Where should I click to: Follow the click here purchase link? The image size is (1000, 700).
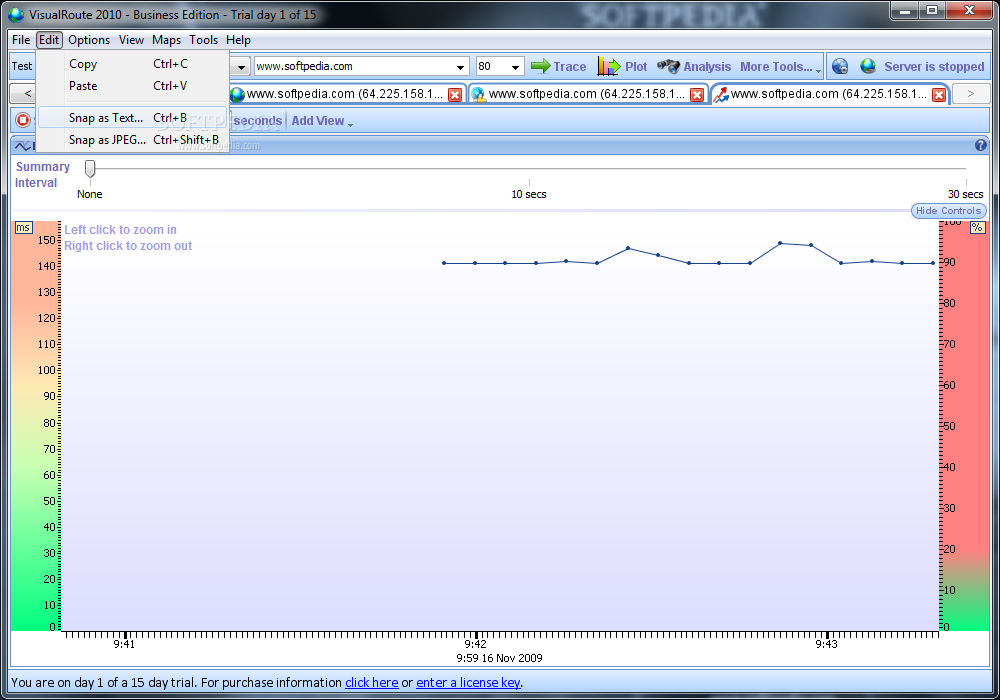(372, 682)
